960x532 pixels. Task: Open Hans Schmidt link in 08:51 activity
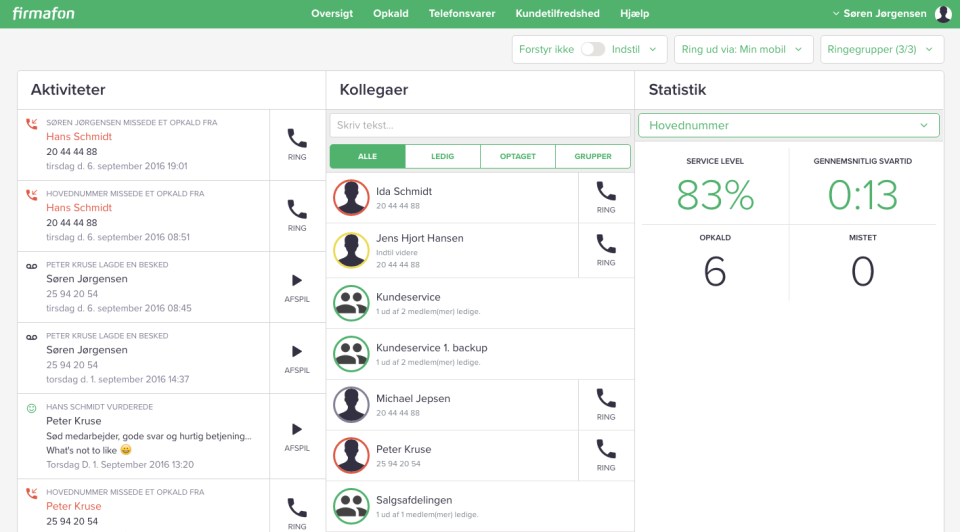pyautogui.click(x=79, y=208)
